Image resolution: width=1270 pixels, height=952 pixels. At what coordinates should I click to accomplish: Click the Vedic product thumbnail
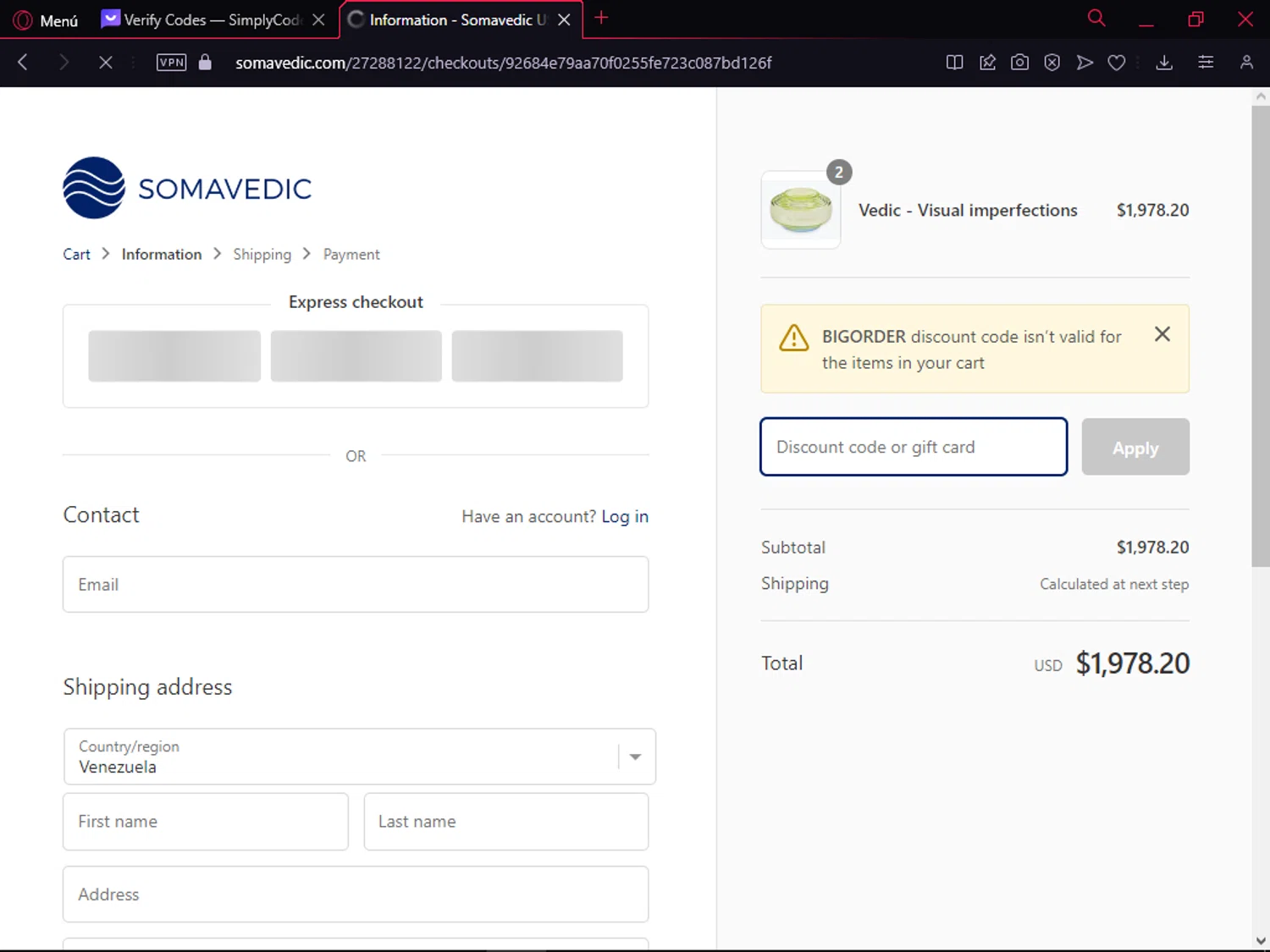coord(801,210)
